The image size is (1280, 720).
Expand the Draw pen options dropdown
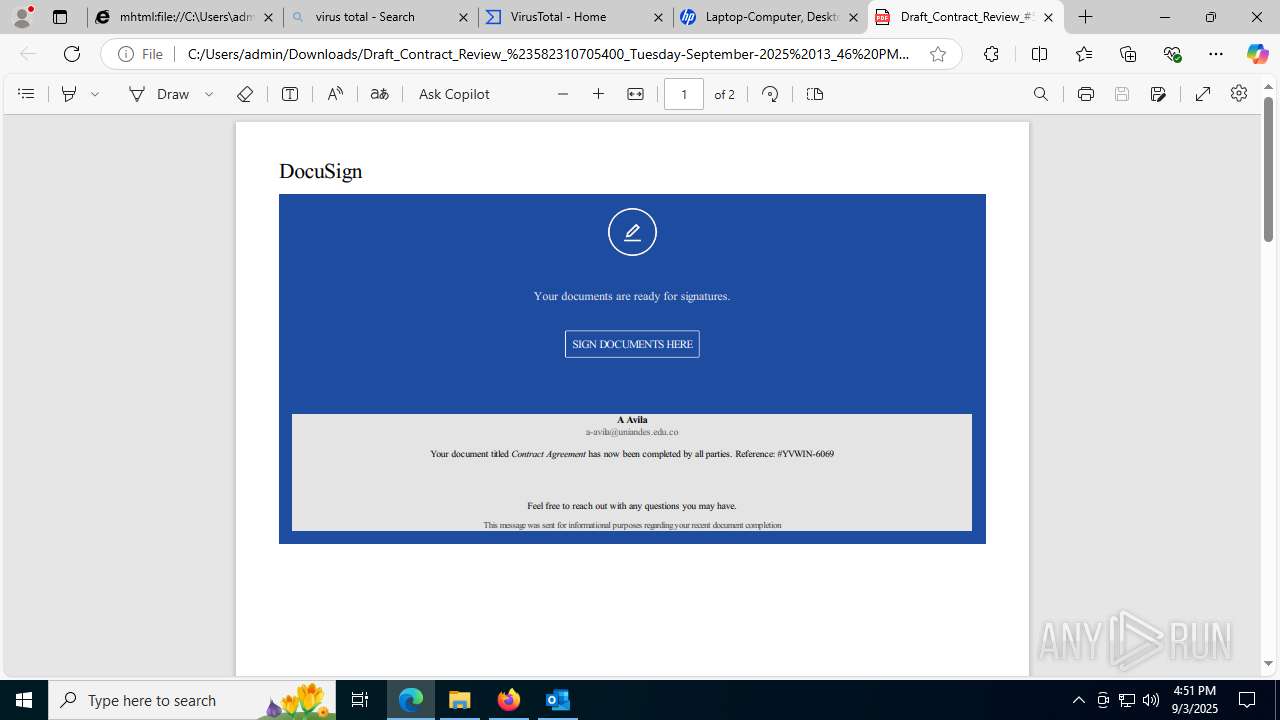point(209,94)
